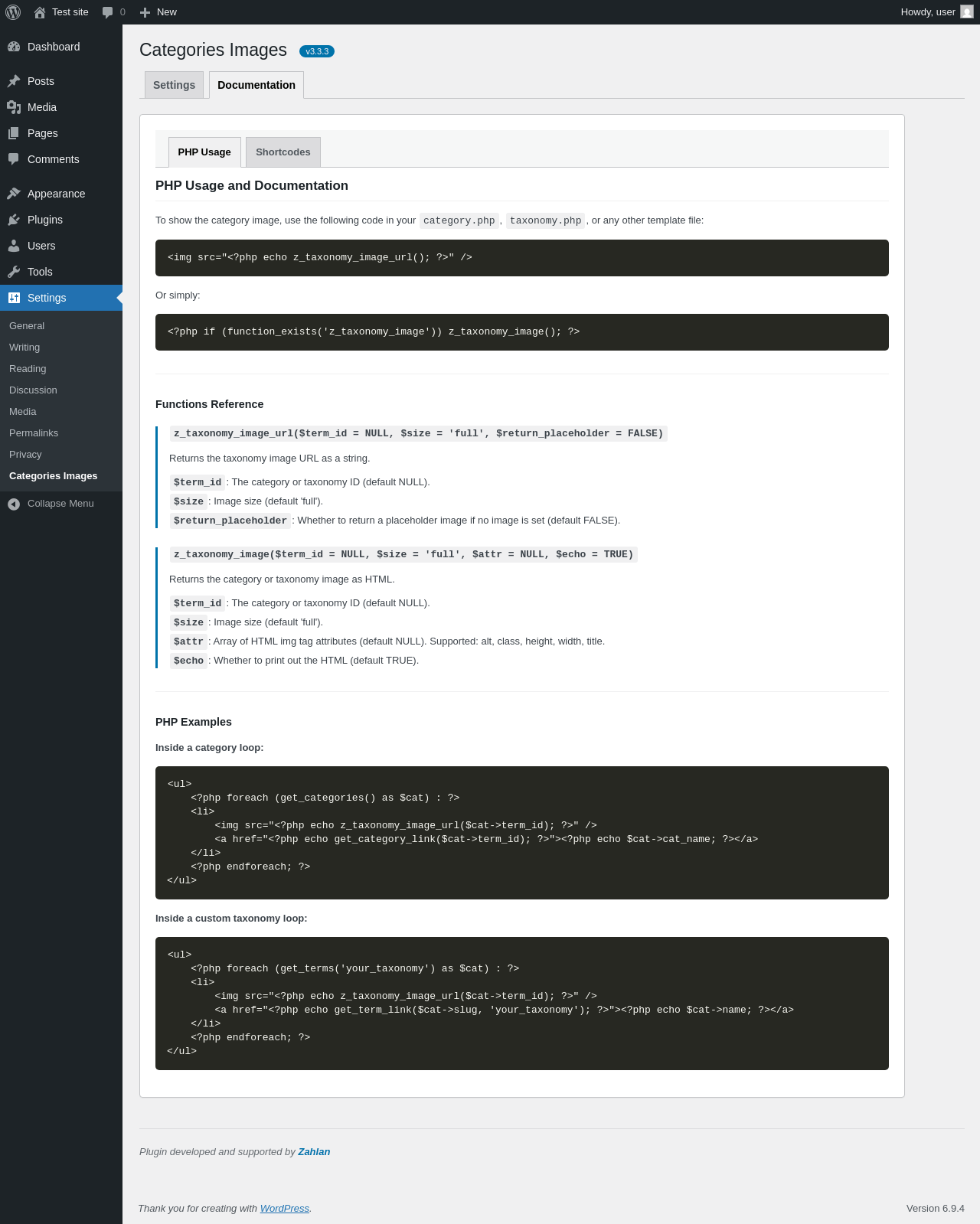Open the WordPress footer link
Image resolution: width=980 pixels, height=1224 pixels.
[x=284, y=1209]
